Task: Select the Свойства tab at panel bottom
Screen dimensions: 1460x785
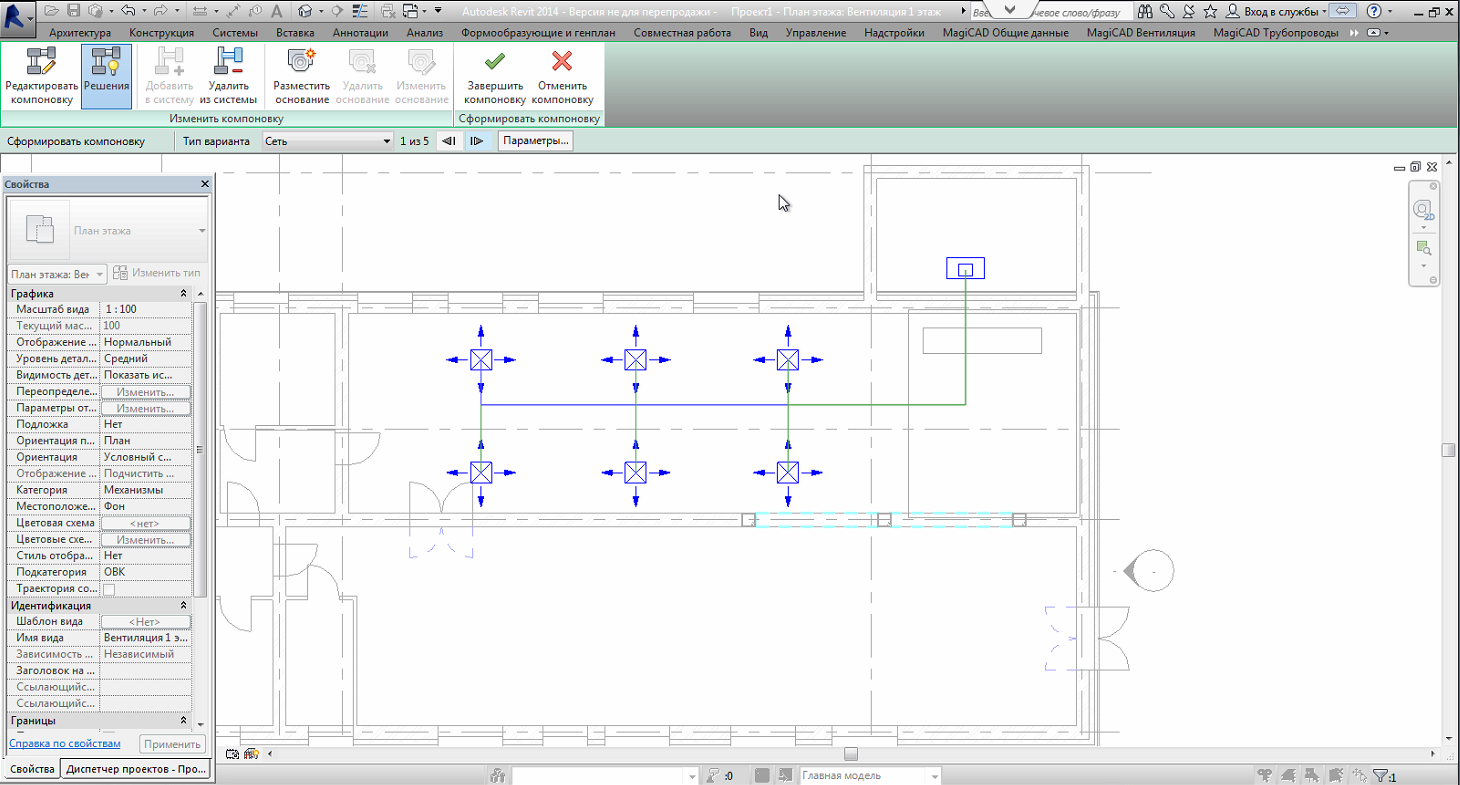Action: [31, 769]
